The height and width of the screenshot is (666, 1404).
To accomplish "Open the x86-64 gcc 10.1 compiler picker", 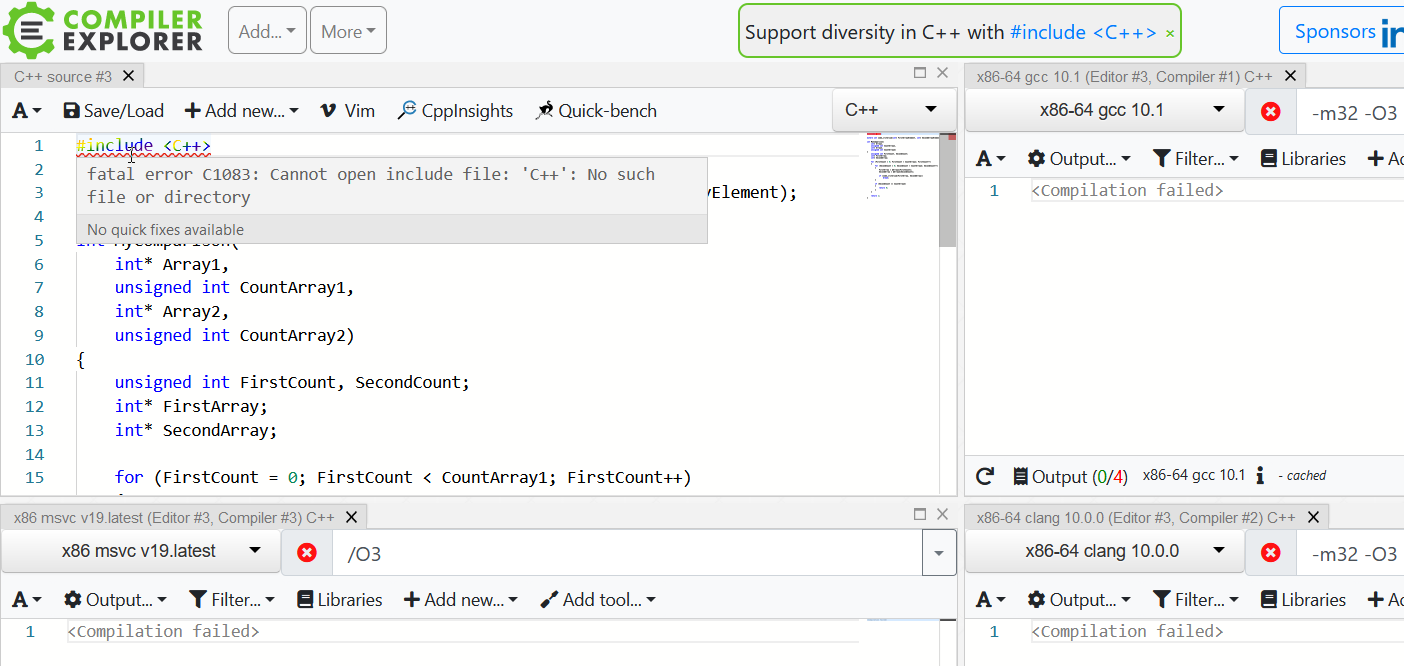I will point(1104,110).
